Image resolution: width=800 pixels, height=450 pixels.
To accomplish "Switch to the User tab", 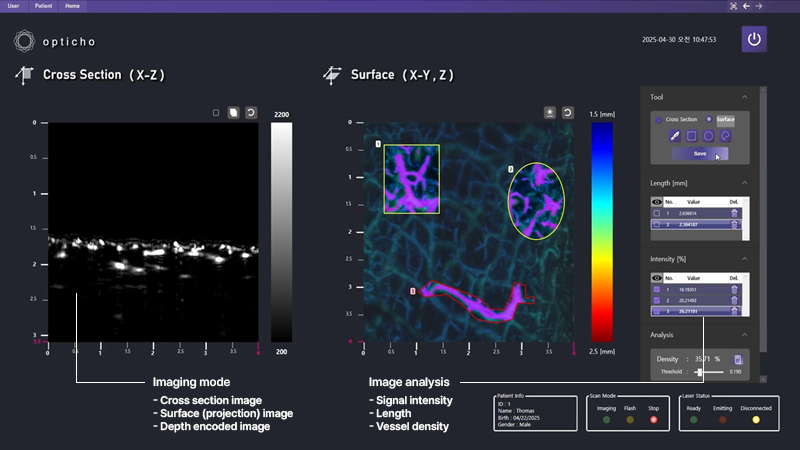I will click(x=13, y=6).
